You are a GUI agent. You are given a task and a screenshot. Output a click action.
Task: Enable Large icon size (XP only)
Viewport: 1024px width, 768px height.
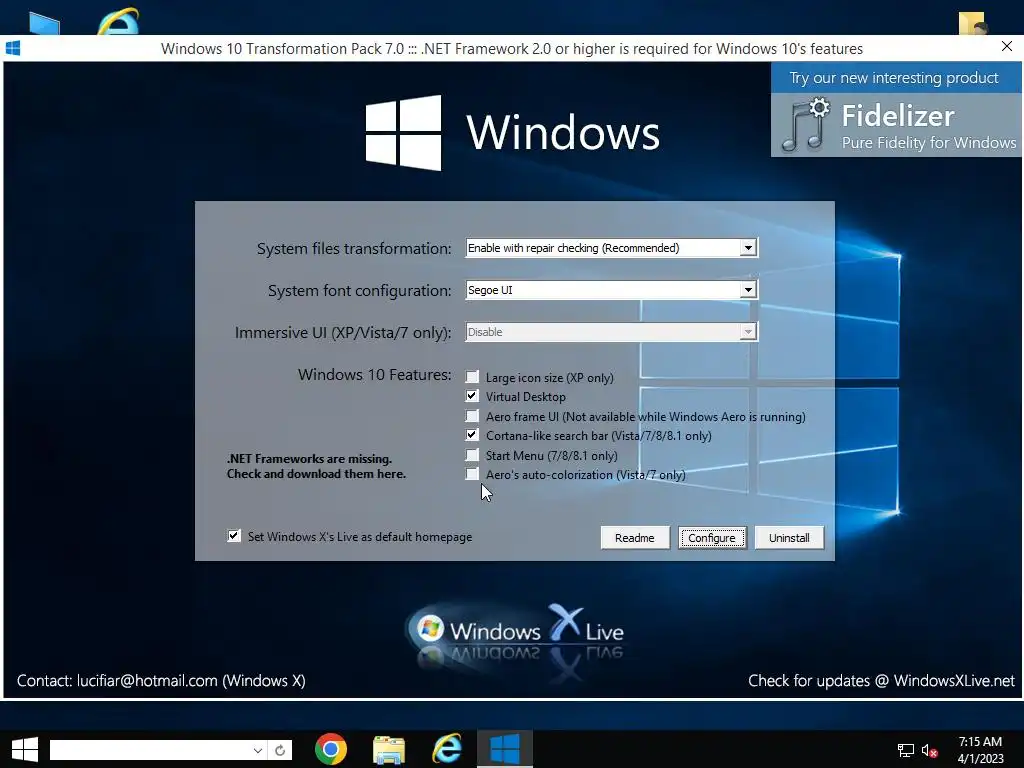tap(472, 377)
